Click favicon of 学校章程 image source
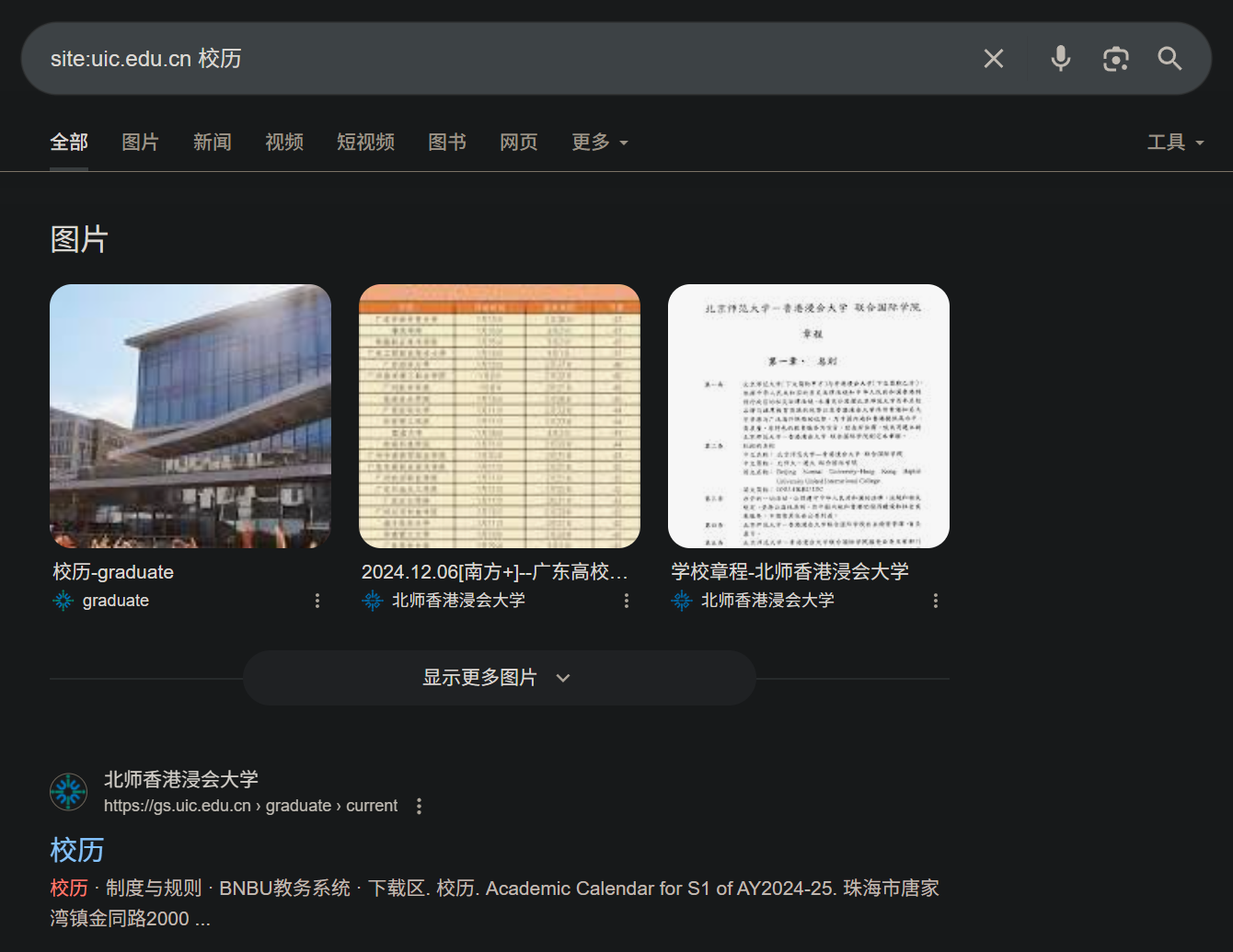Viewport: 1233px width, 952px height. coord(682,601)
